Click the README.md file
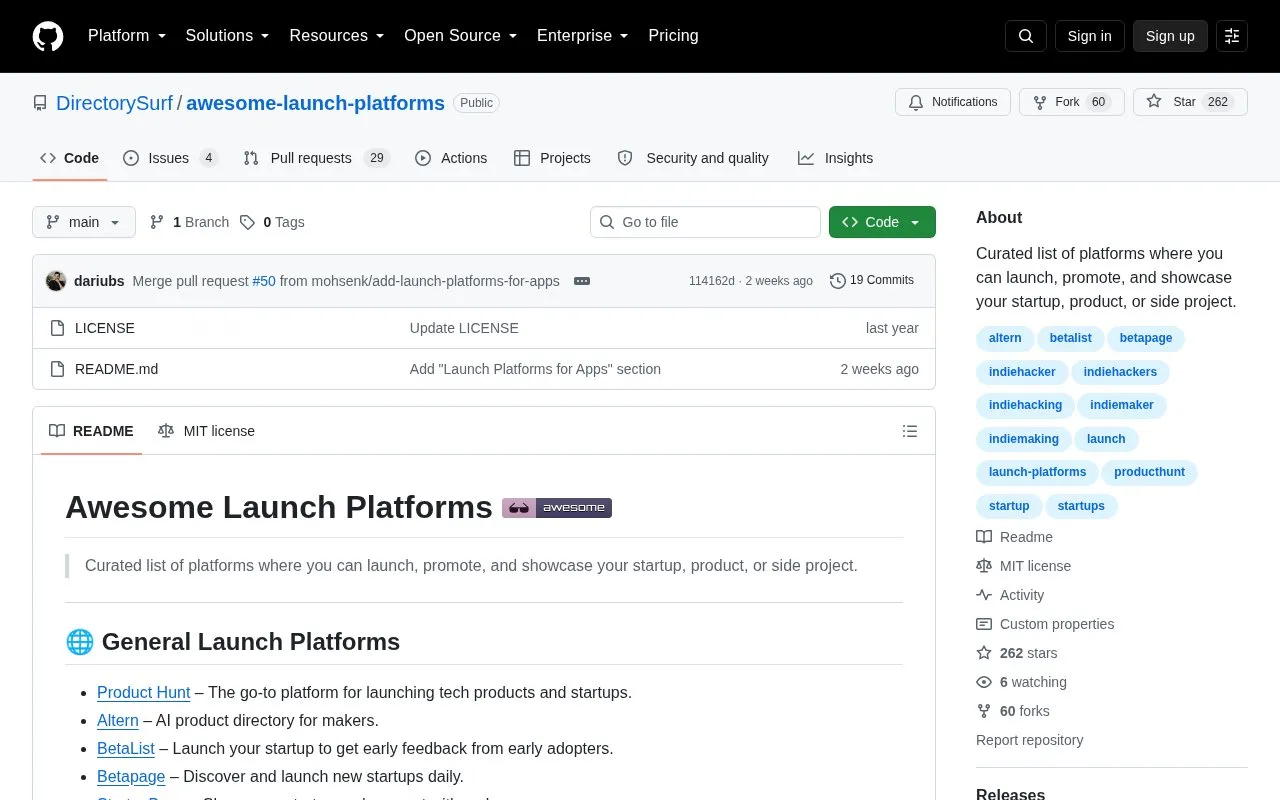Image resolution: width=1280 pixels, height=800 pixels. point(116,369)
